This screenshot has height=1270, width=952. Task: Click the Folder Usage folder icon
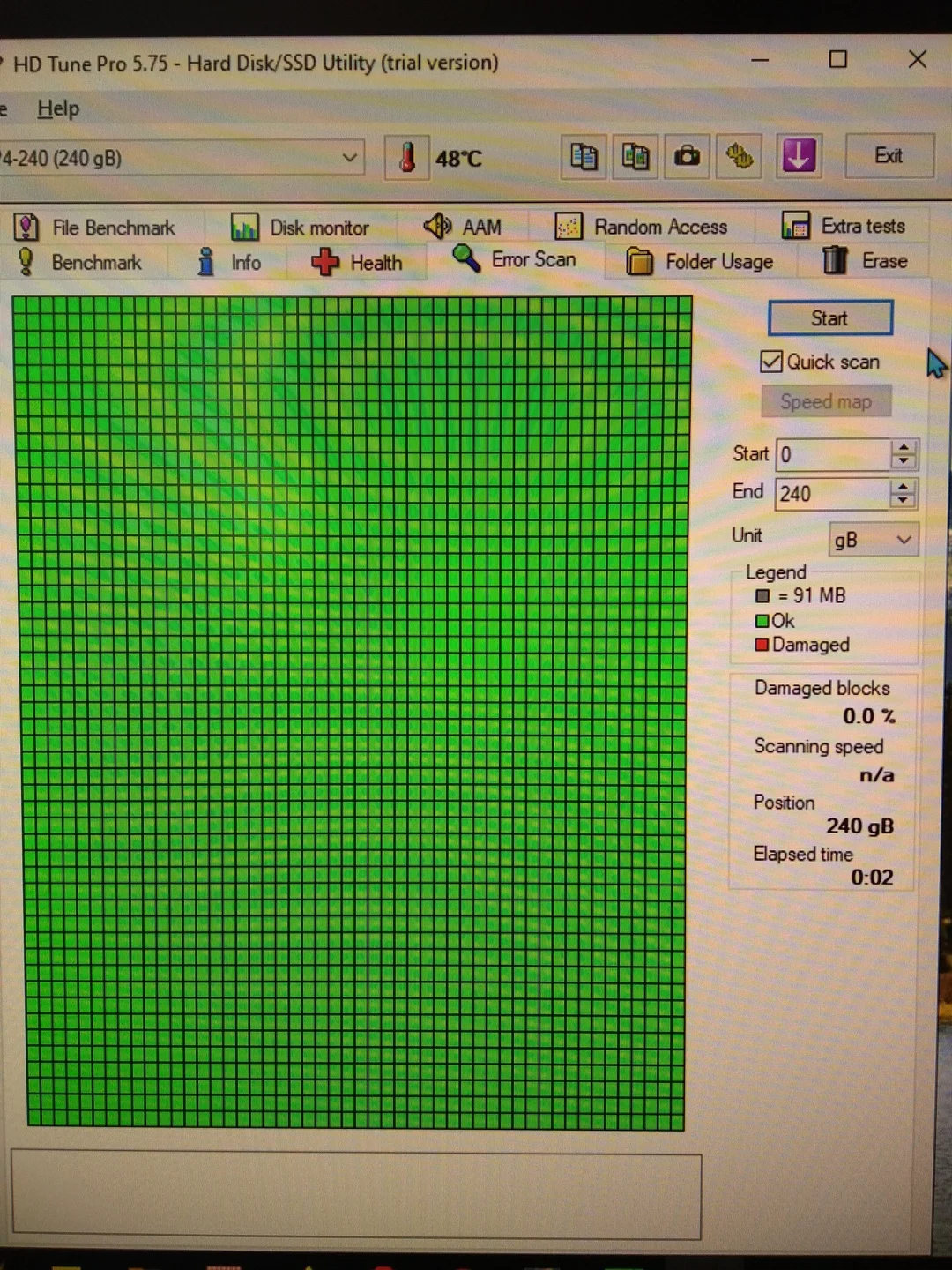[x=640, y=261]
